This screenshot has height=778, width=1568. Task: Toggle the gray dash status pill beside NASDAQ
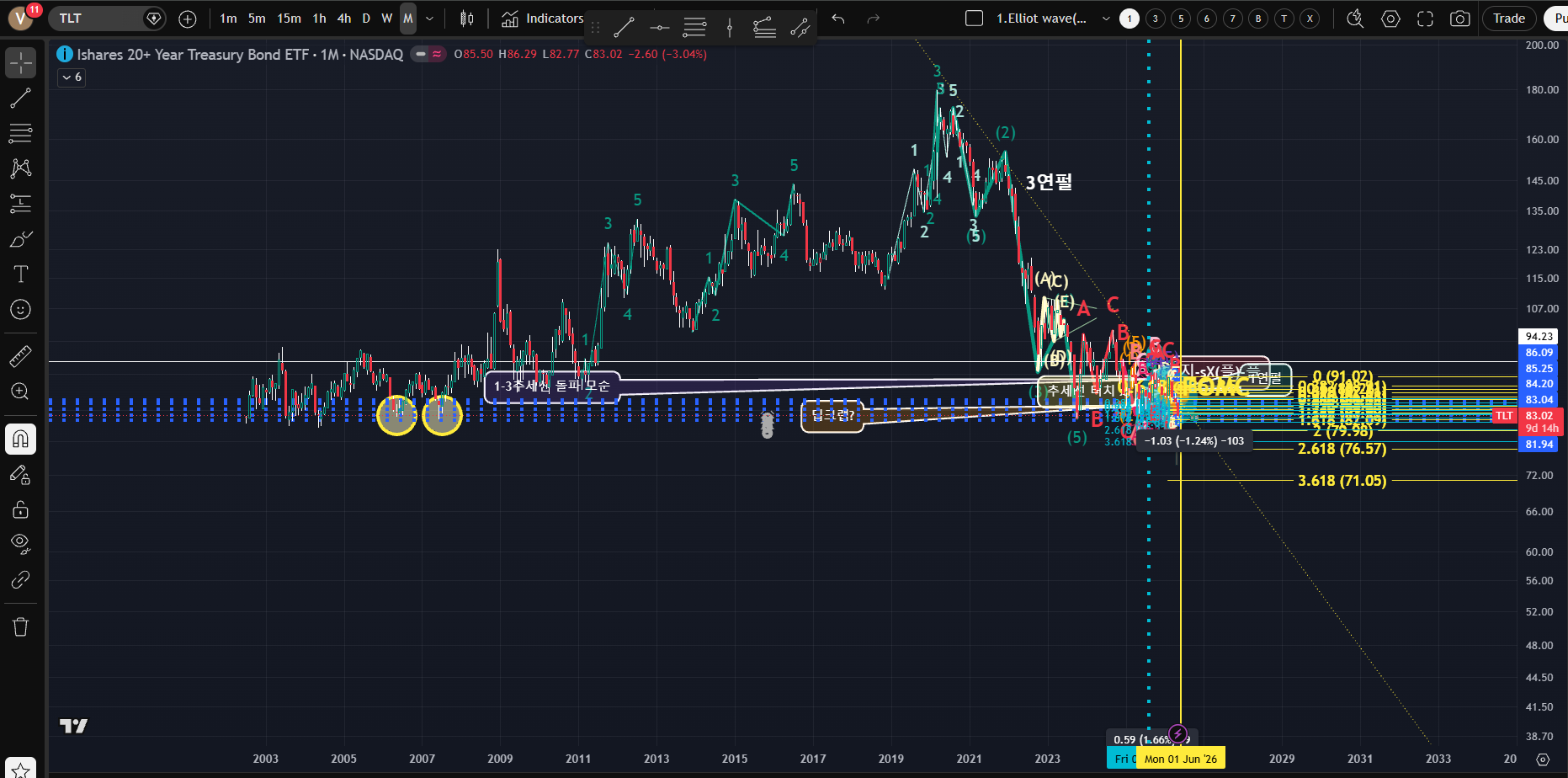coord(420,54)
